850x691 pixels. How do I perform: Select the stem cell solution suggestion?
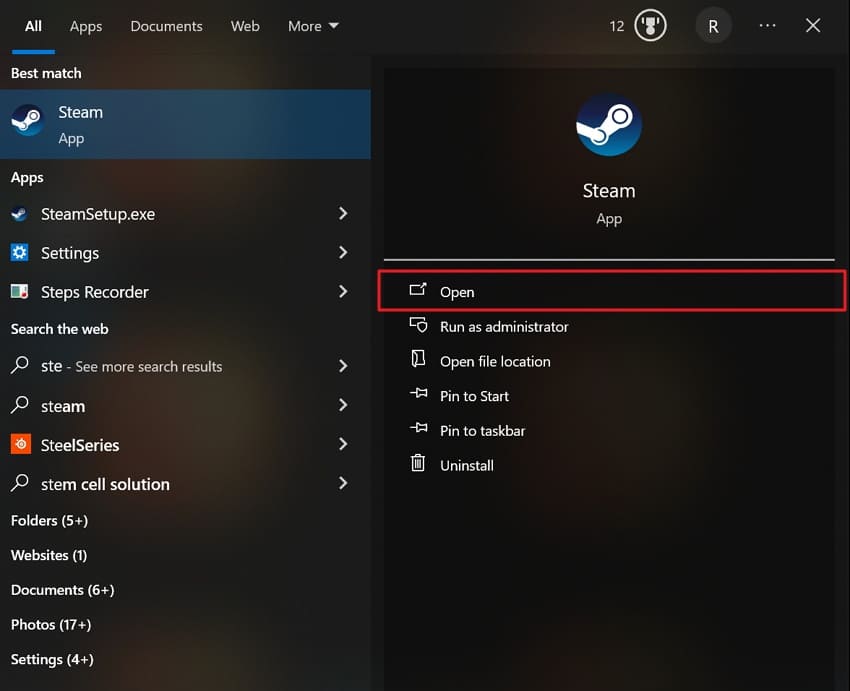click(x=104, y=484)
